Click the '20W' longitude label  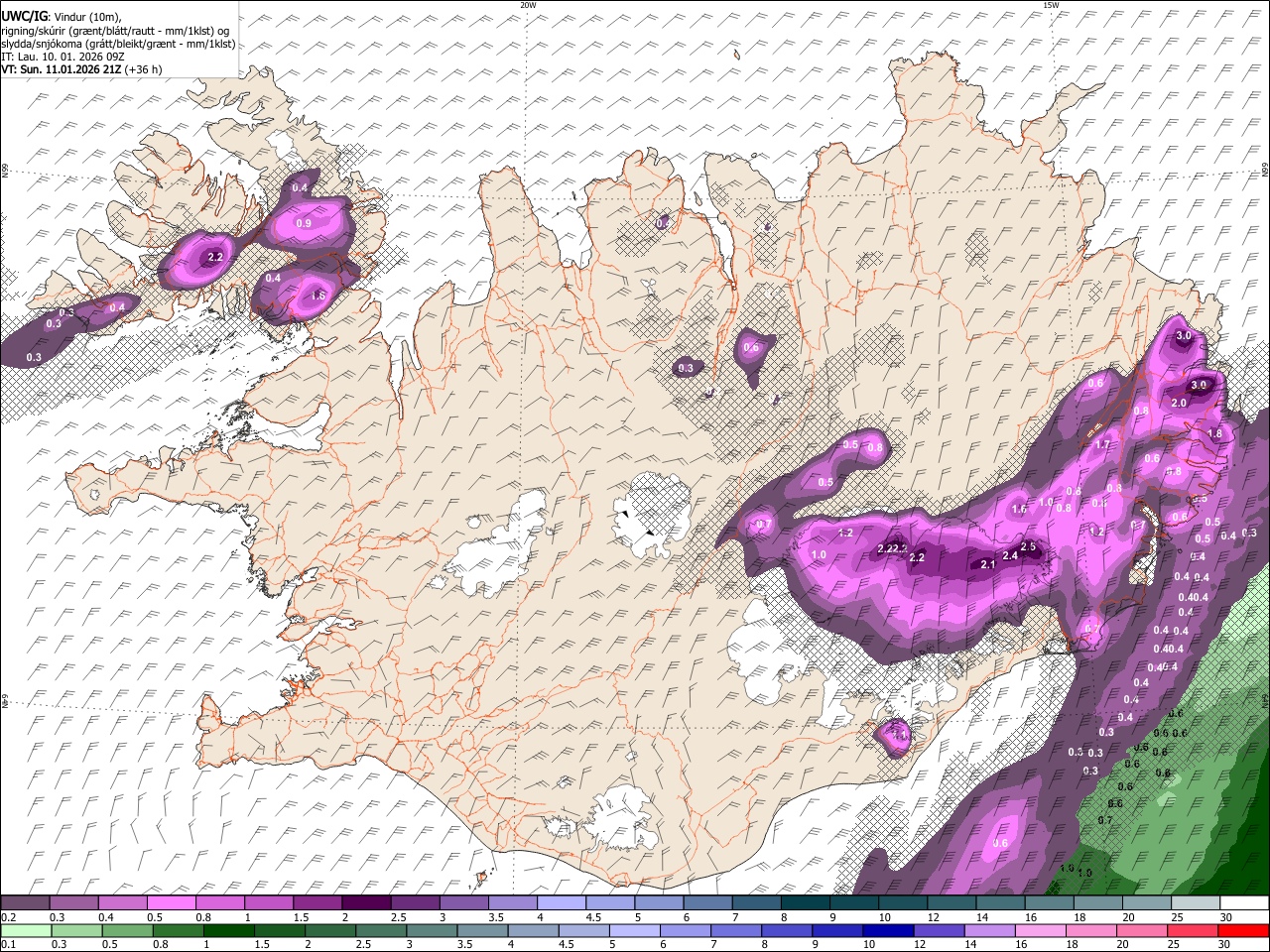(528, 5)
